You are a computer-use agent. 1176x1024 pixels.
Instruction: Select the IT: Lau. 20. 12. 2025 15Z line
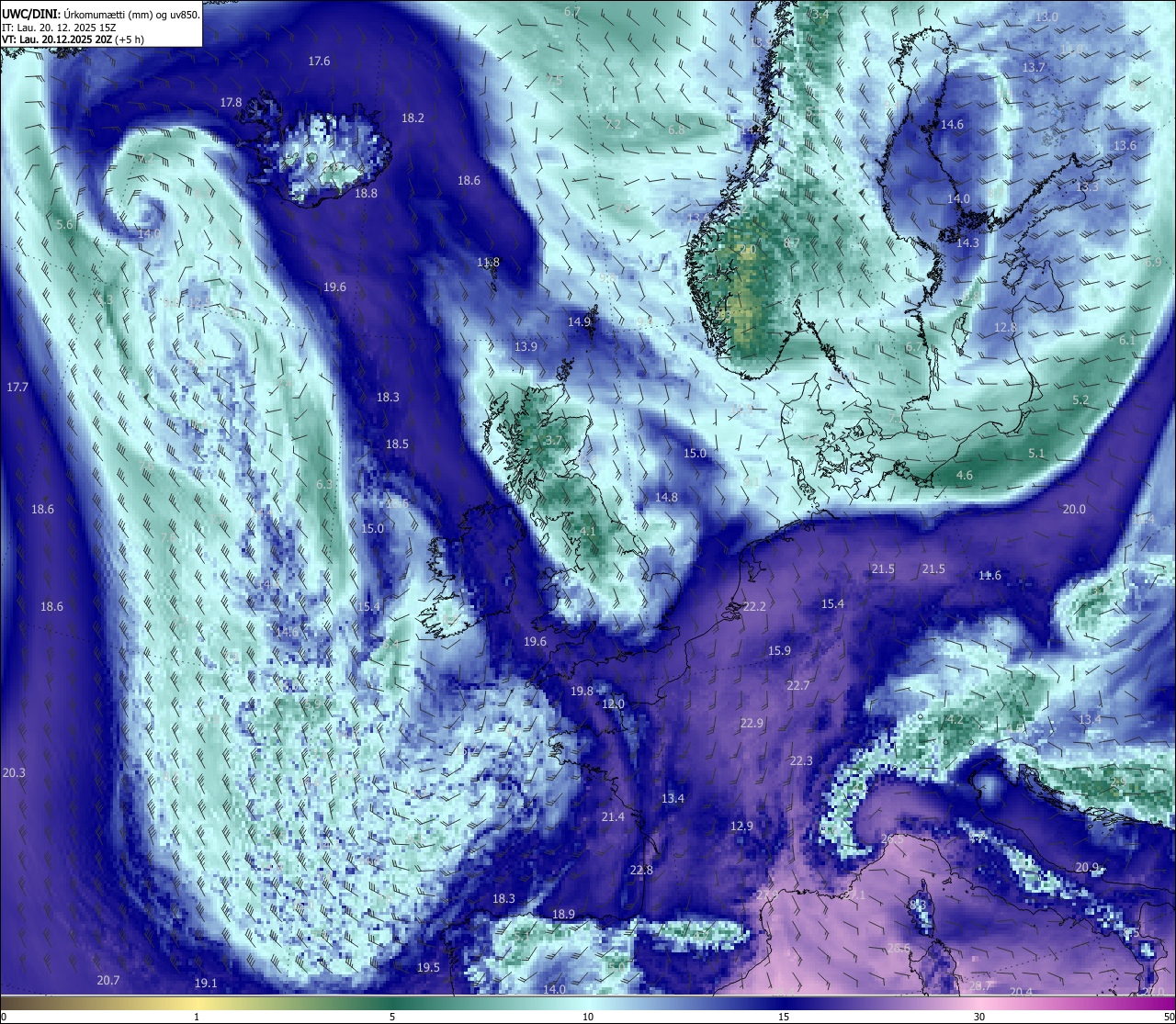click(x=59, y=28)
